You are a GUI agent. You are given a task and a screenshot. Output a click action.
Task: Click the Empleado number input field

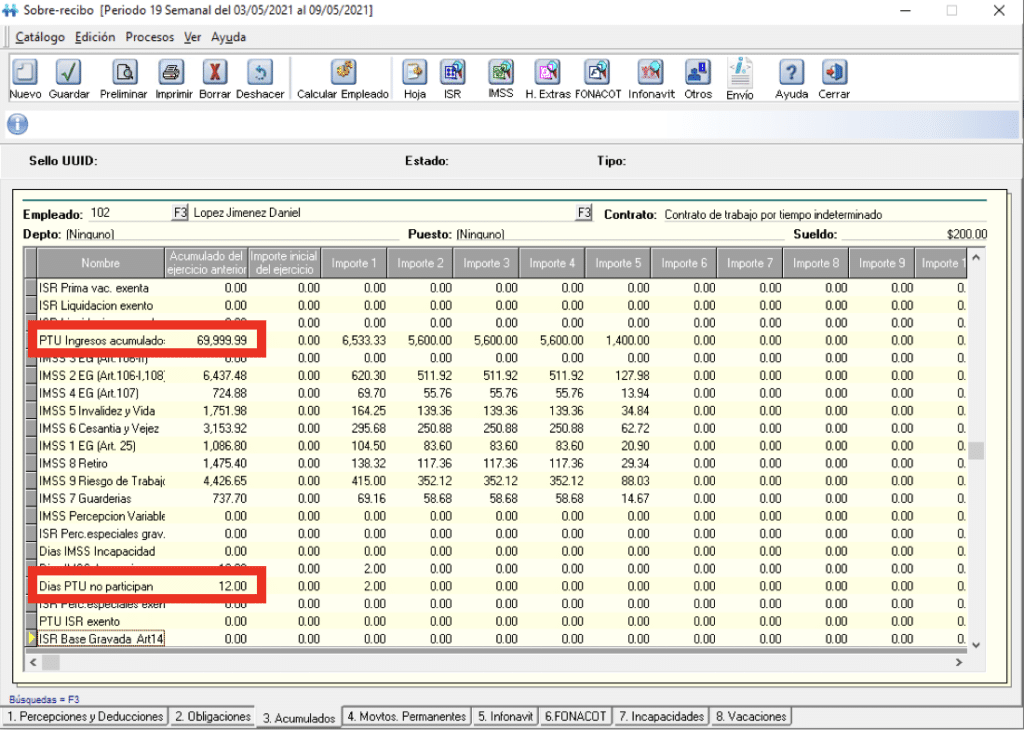[125, 213]
